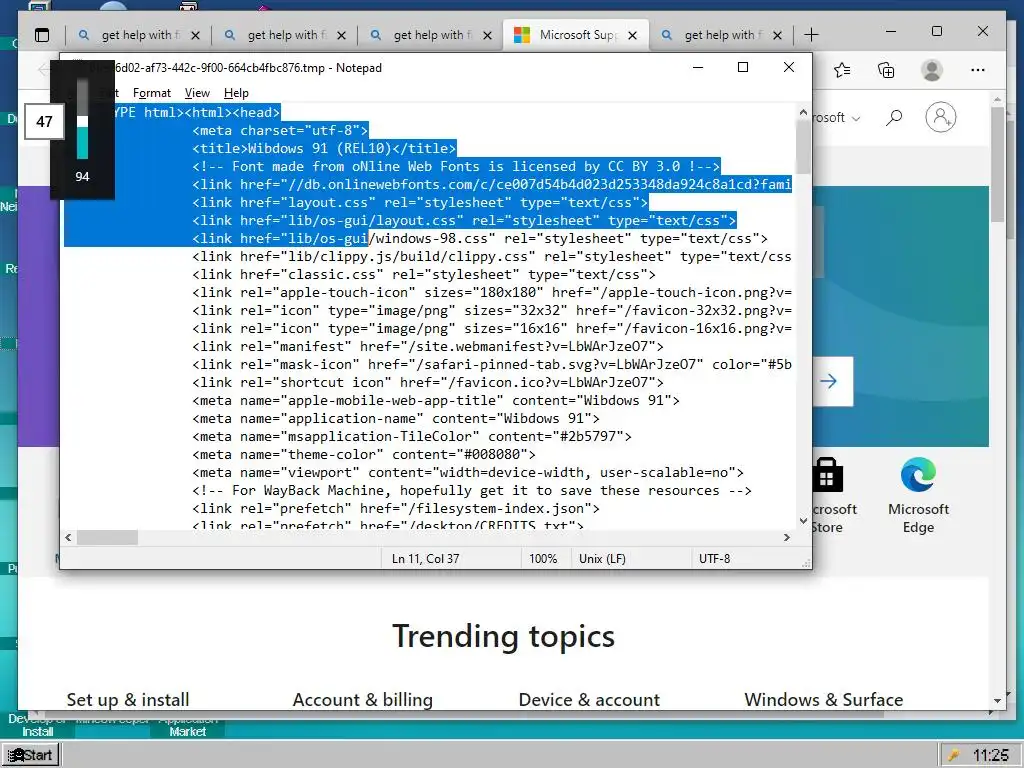
Task: Click the '<title>Wibdows 91 (REL10)</title>' line
Action: click(325, 148)
